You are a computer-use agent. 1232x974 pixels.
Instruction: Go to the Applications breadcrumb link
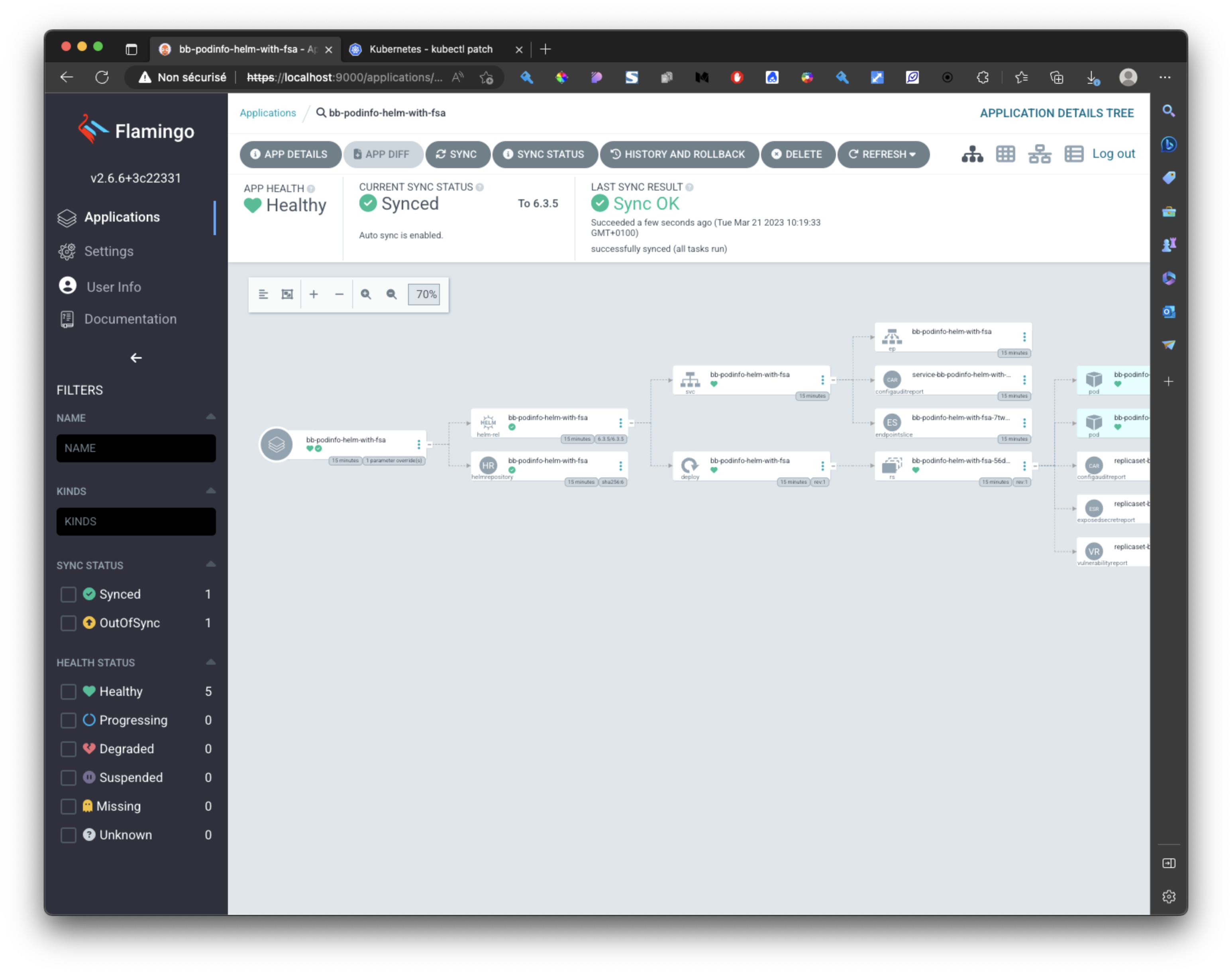(x=267, y=113)
